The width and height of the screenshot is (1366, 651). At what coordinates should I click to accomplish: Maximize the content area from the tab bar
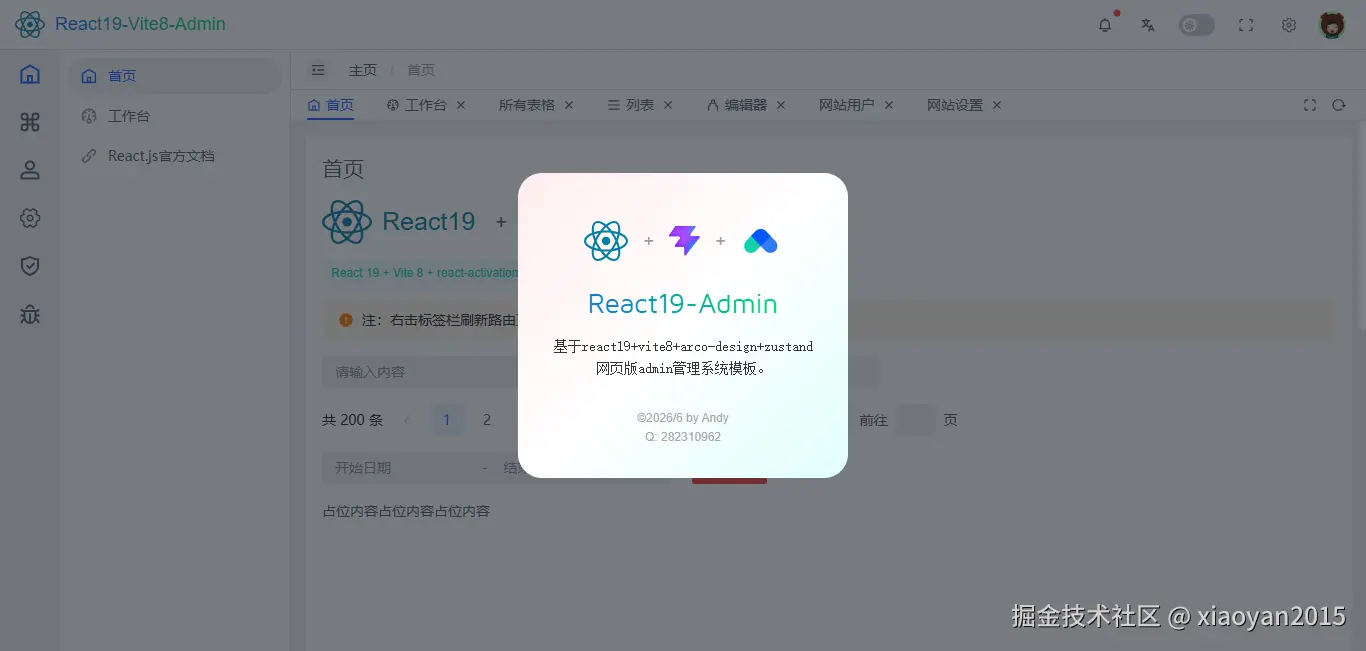point(1310,105)
